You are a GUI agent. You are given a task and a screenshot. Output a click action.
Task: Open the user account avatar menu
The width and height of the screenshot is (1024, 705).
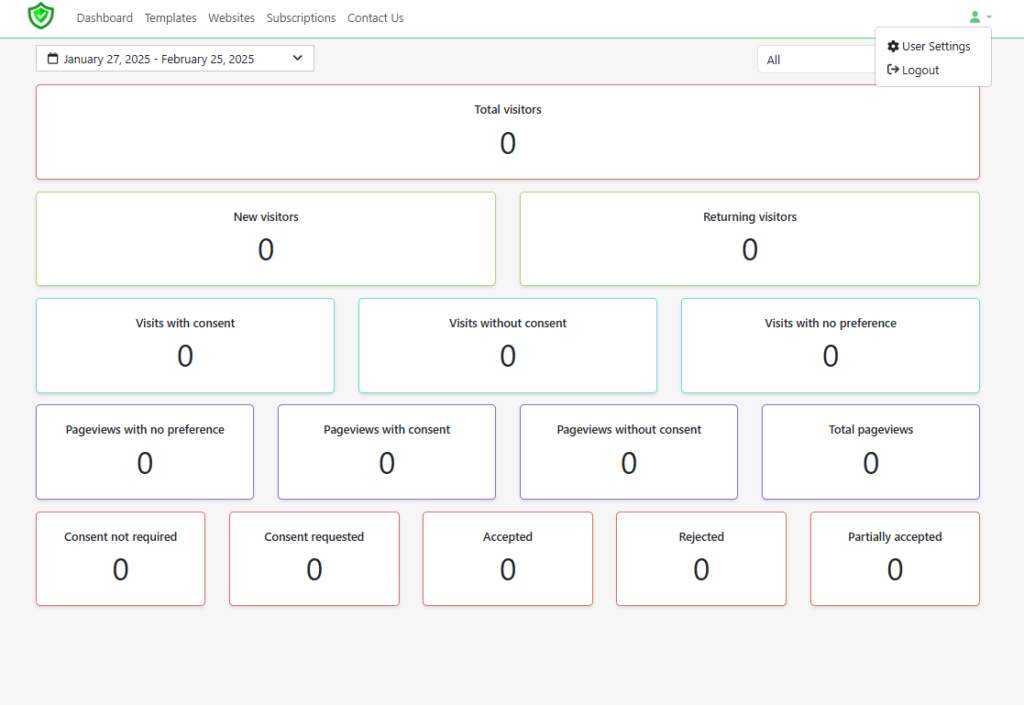click(x=980, y=17)
